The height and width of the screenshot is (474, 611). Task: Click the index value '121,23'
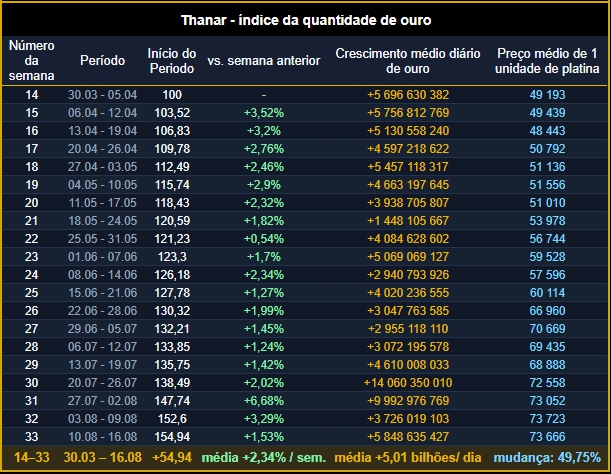[172, 239]
